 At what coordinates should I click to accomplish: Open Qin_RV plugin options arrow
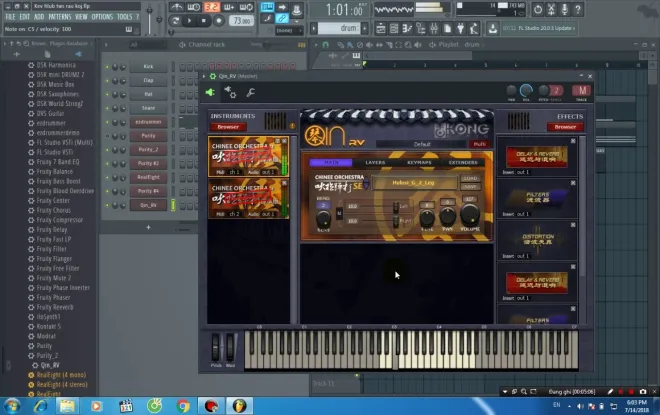coord(204,76)
